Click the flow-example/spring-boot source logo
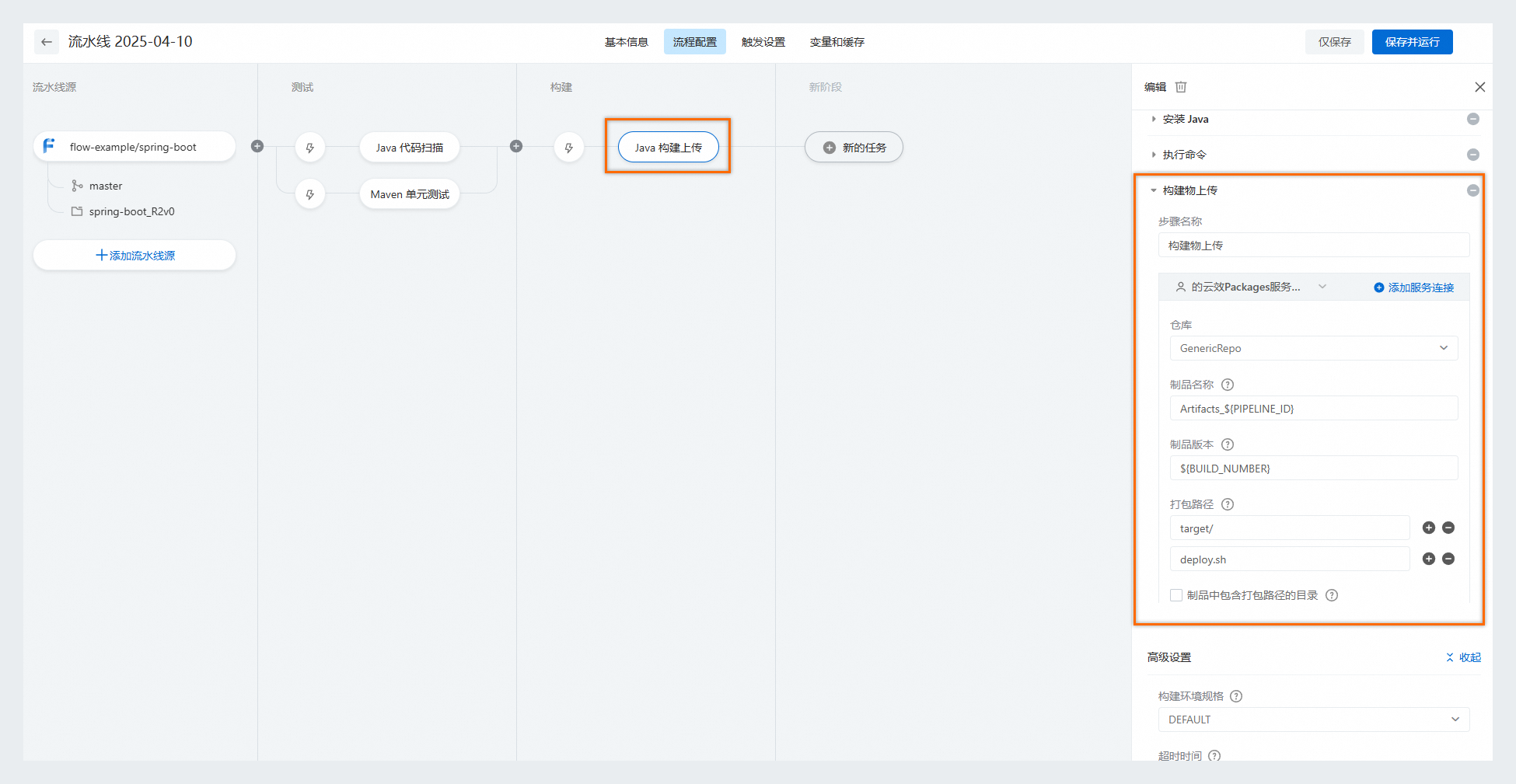This screenshot has width=1516, height=784. tap(49, 146)
